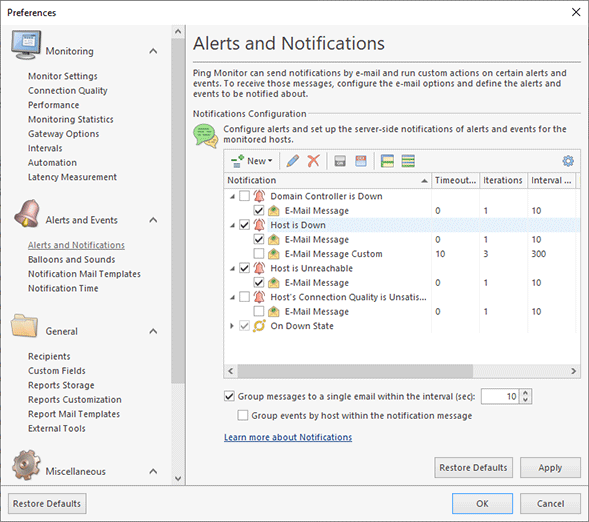Viewport: 589px width, 522px height.
Task: Go to Balloons and Sounds
Action: coord(72,259)
